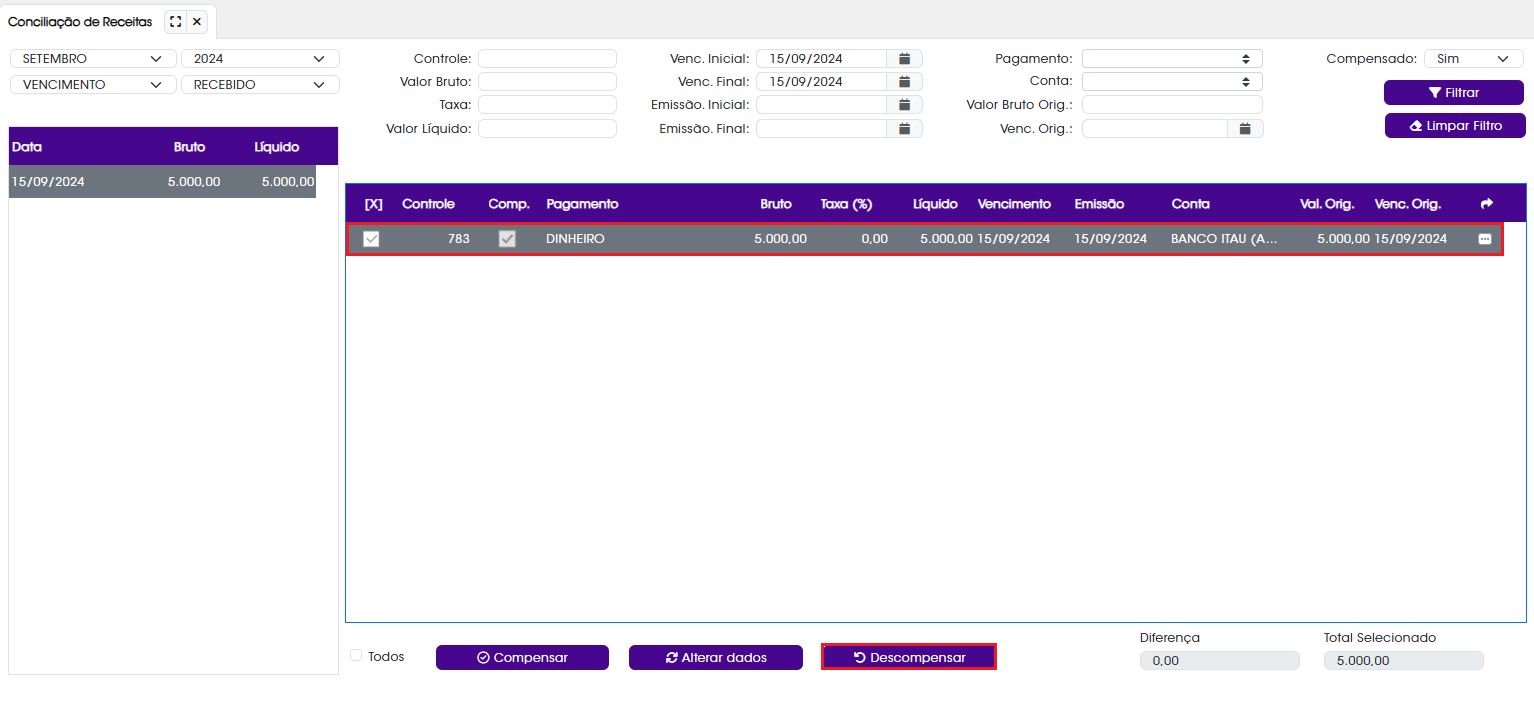Enable the Todos checkbox
Viewport: 1534px width, 703px height.
pos(356,656)
